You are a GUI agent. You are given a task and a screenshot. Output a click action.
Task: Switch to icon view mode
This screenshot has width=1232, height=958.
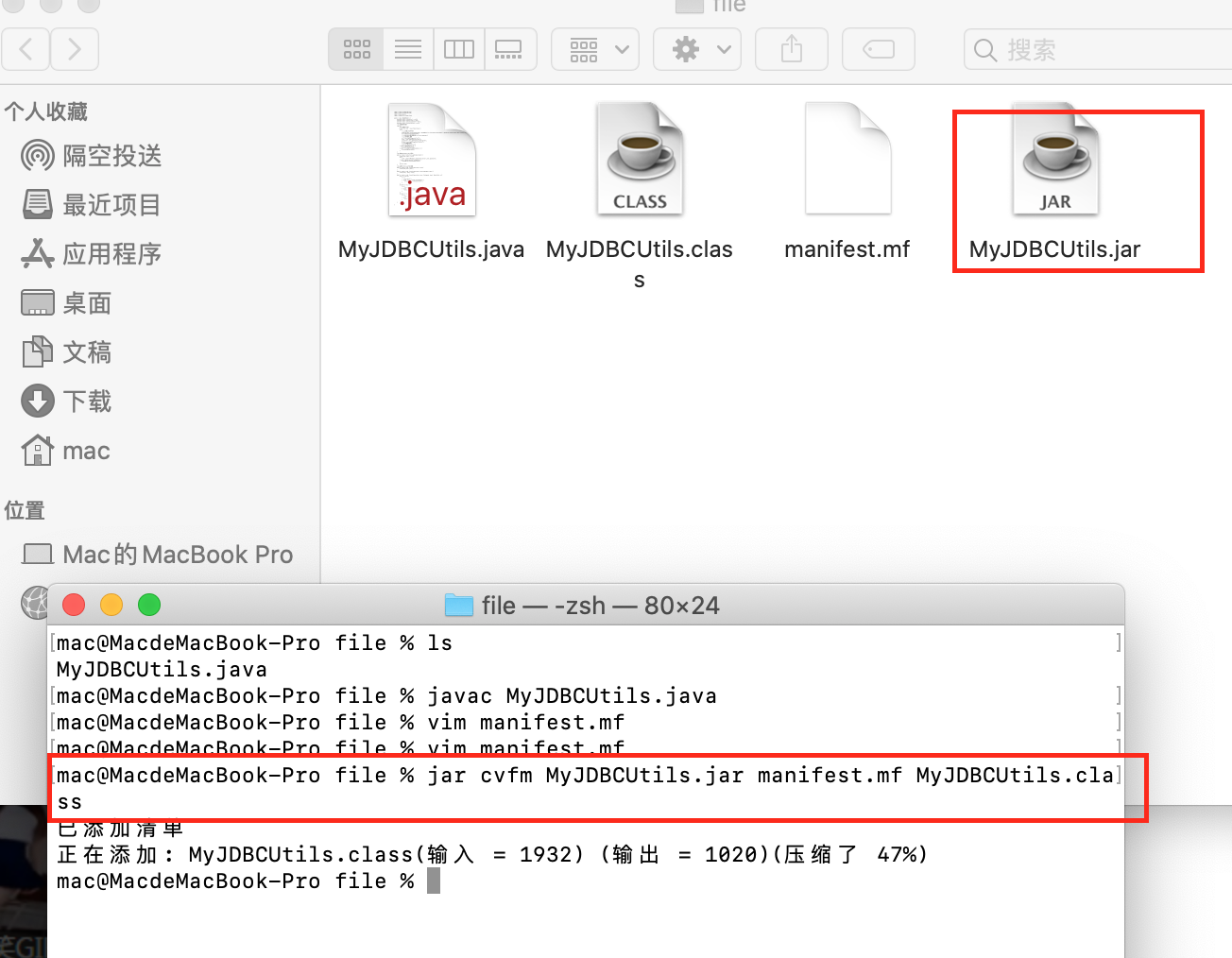click(356, 48)
